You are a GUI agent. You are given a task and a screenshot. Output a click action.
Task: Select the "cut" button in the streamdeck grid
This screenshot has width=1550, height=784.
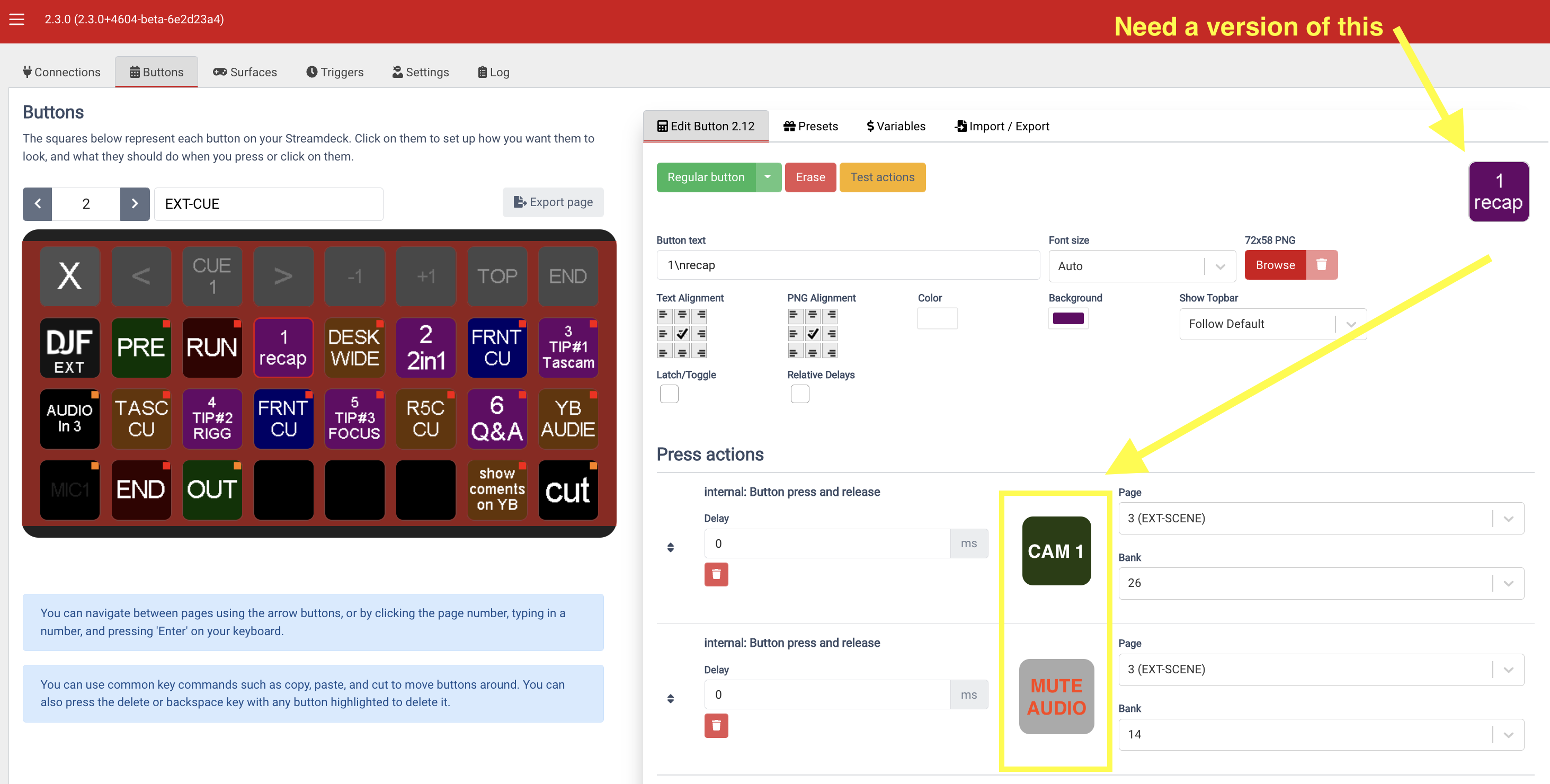point(567,490)
